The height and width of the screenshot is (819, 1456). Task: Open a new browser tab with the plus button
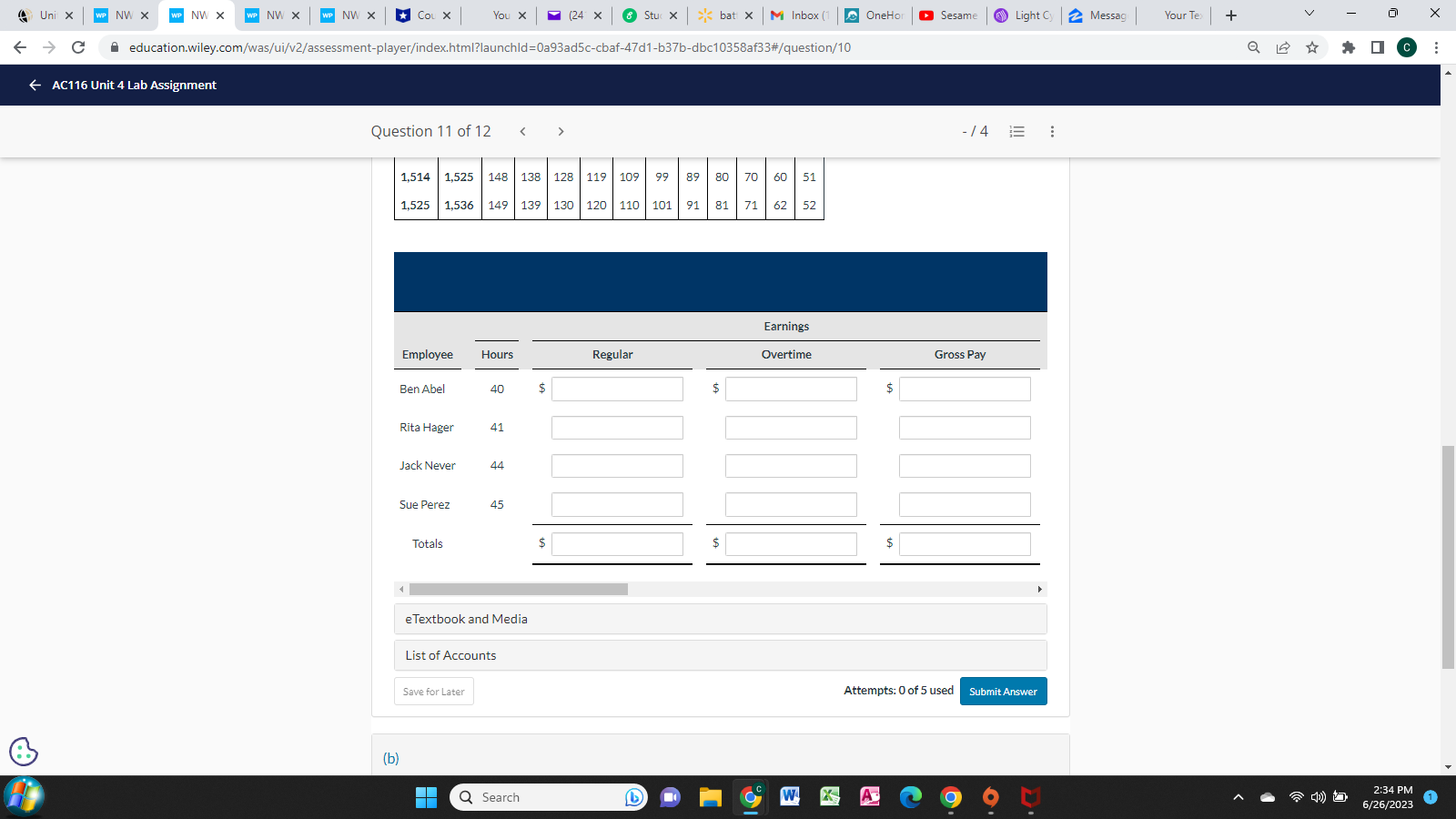(x=1230, y=15)
